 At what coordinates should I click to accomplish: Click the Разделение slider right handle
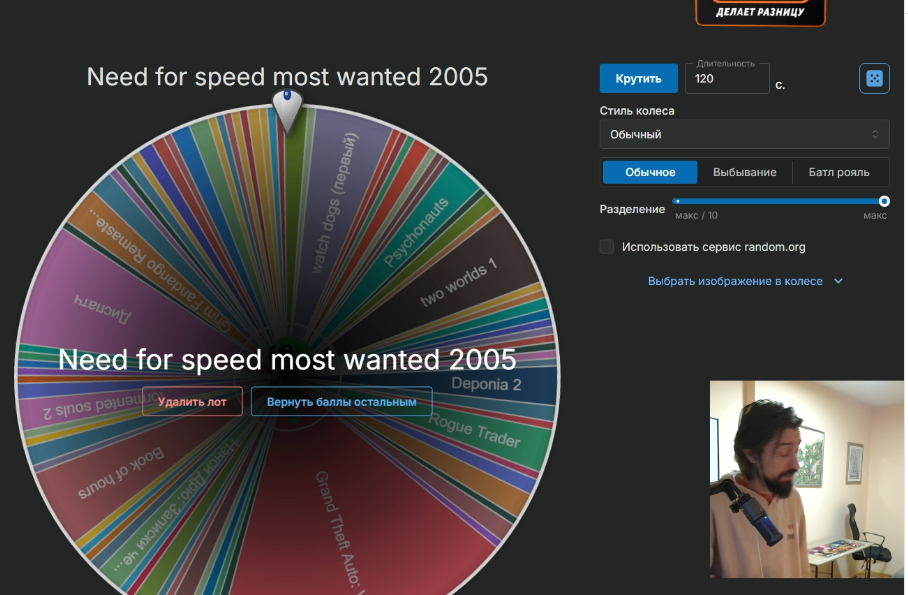tap(884, 201)
